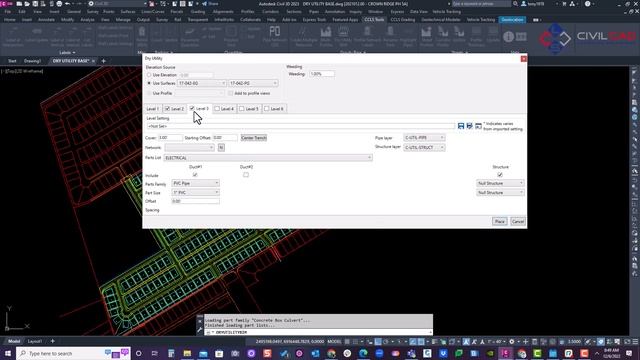The image size is (640, 360).
Task: Click the small button beside Network dropdown
Action: coord(221,147)
